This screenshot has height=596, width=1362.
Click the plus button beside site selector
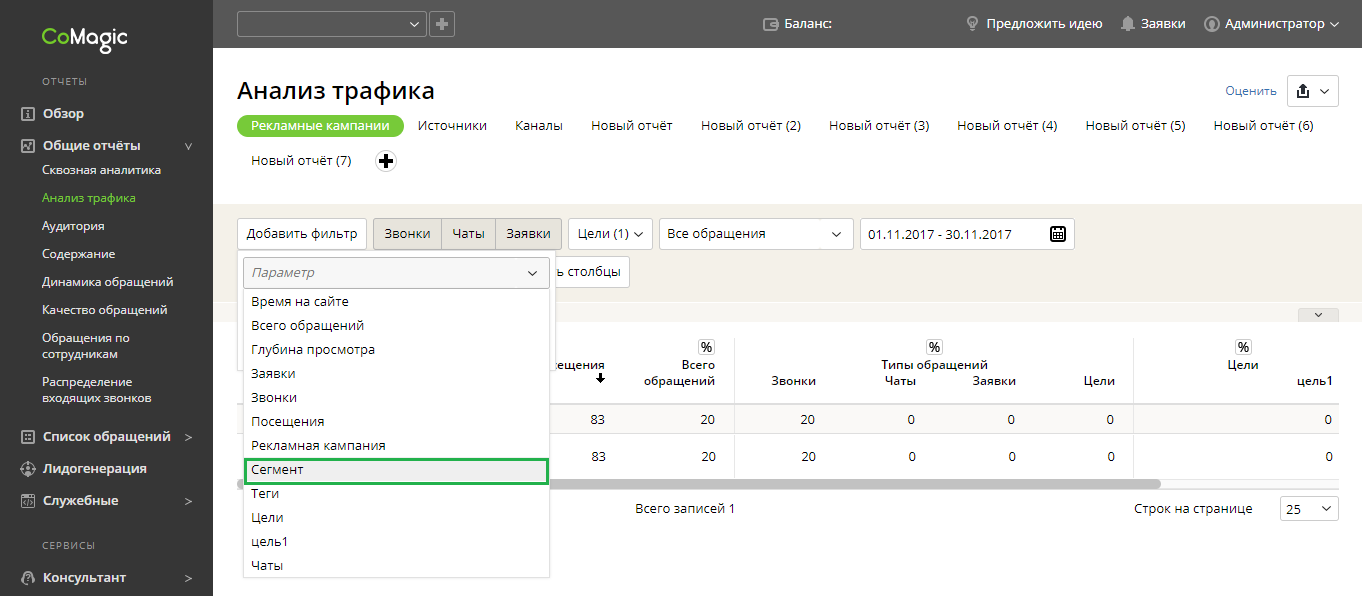pos(442,24)
